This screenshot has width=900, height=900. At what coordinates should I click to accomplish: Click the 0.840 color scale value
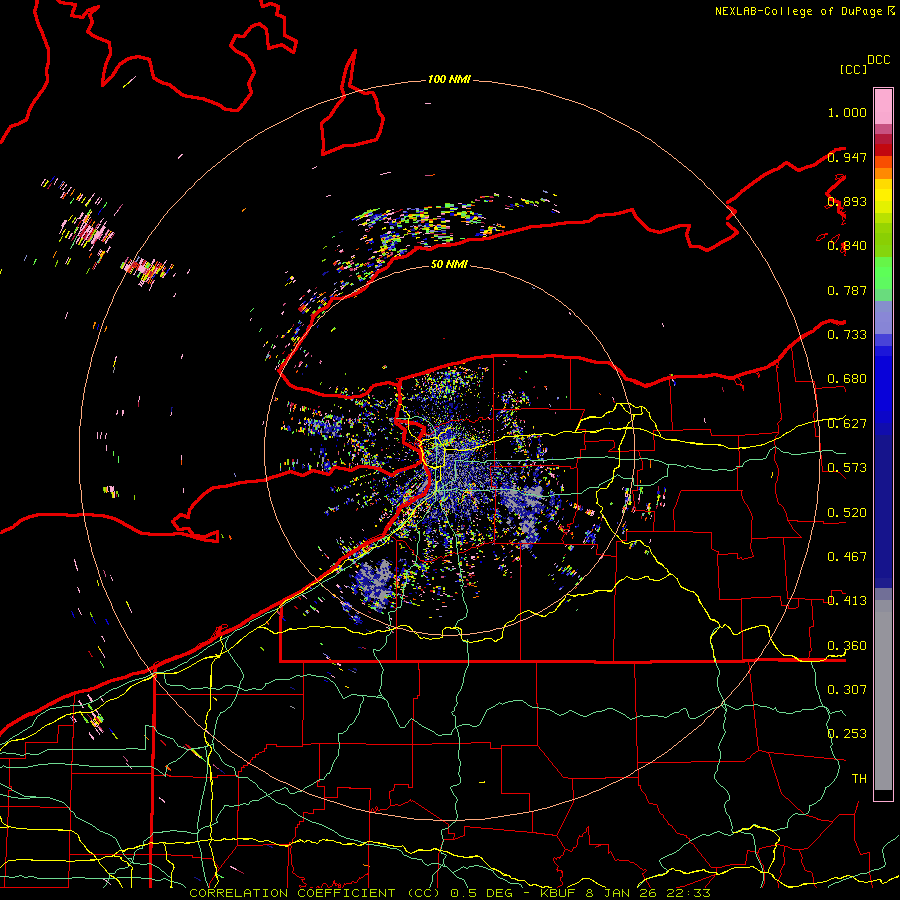[x=847, y=246]
